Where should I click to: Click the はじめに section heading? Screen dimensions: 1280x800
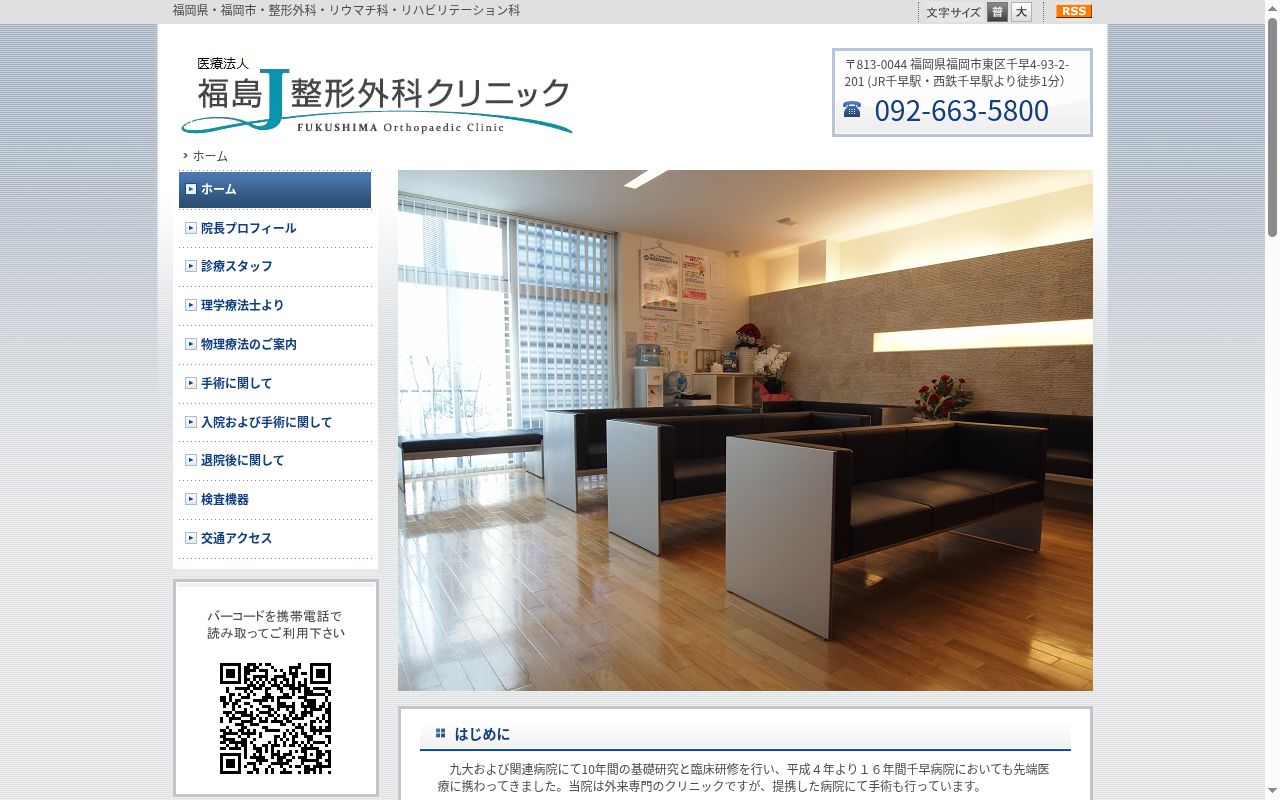[482, 734]
